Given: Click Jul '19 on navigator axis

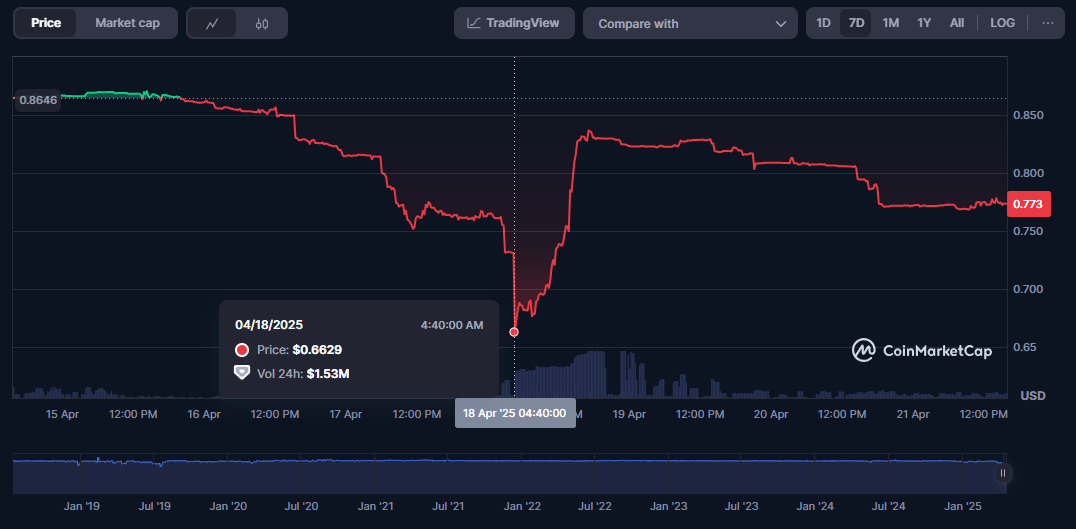Looking at the screenshot, I should click(155, 506).
